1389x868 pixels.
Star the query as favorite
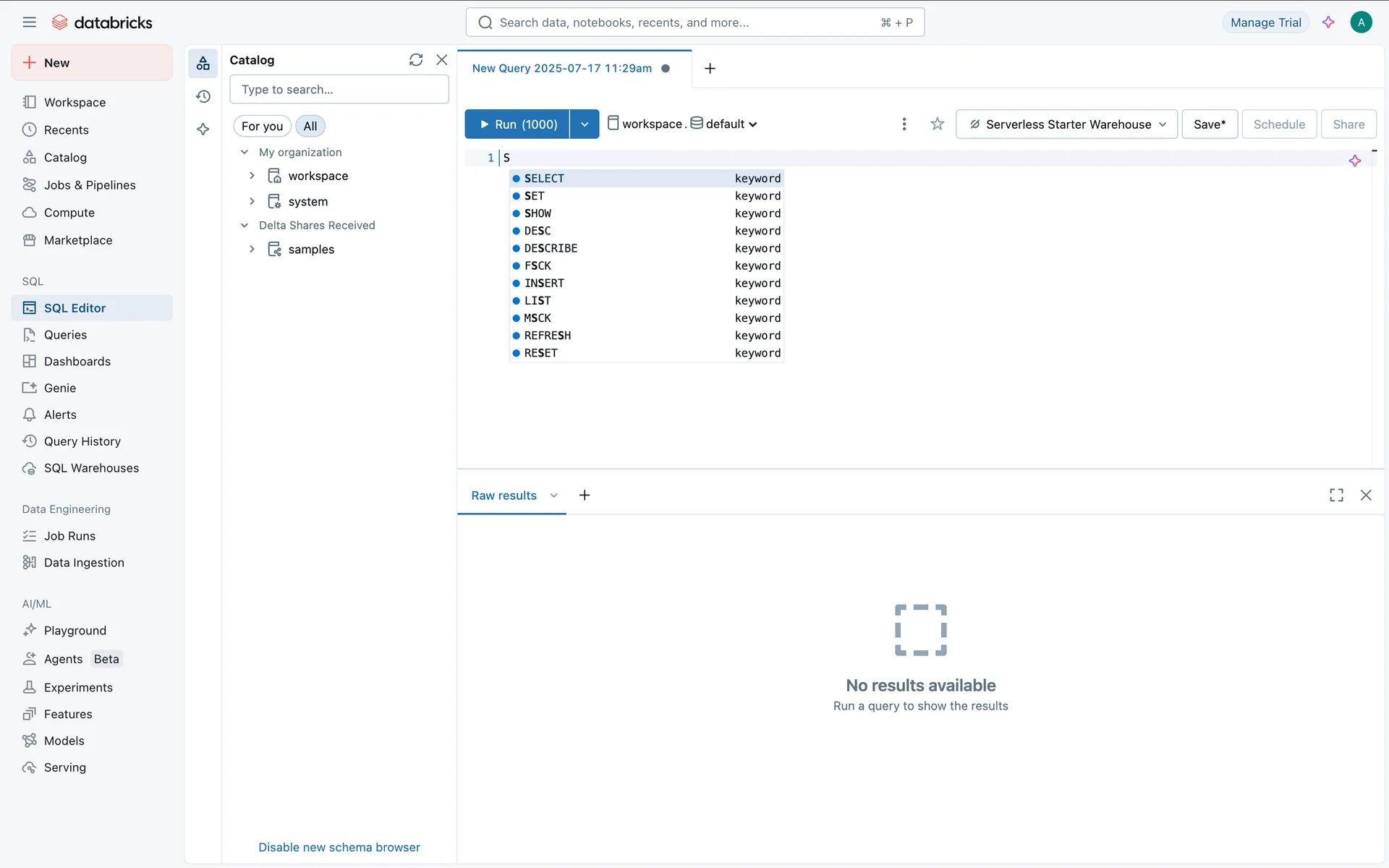(937, 124)
